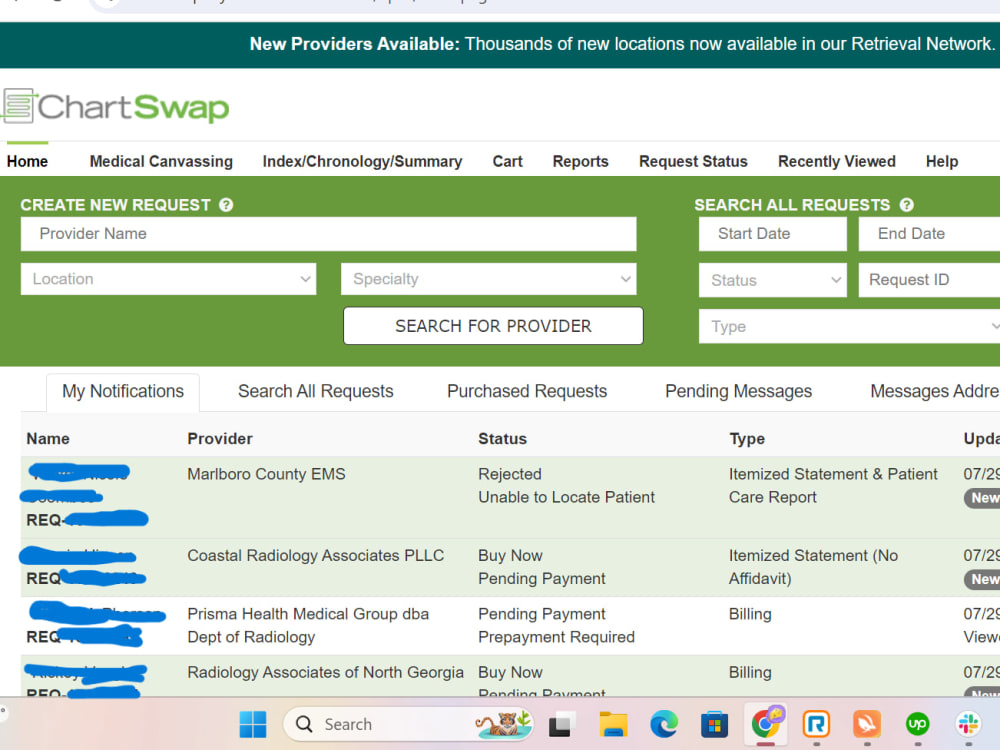Select Radiology Associates of North Georgia cell
Viewport: 1000px width, 750px height.
point(325,673)
